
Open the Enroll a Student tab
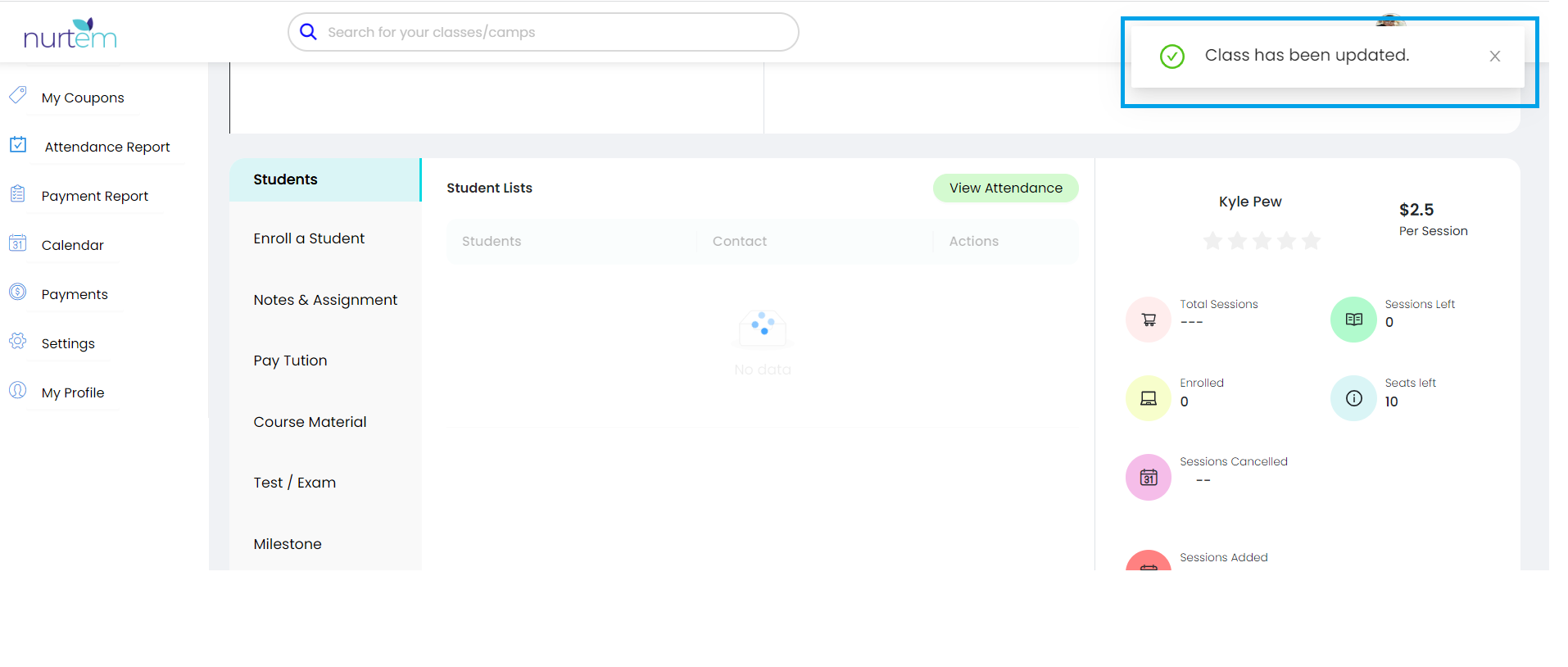(x=309, y=238)
